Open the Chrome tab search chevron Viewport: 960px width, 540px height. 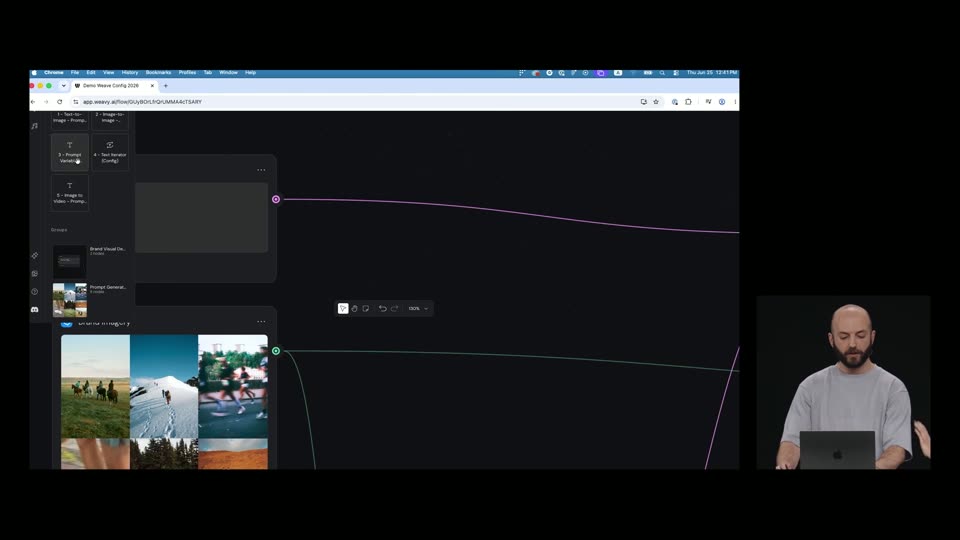63,86
